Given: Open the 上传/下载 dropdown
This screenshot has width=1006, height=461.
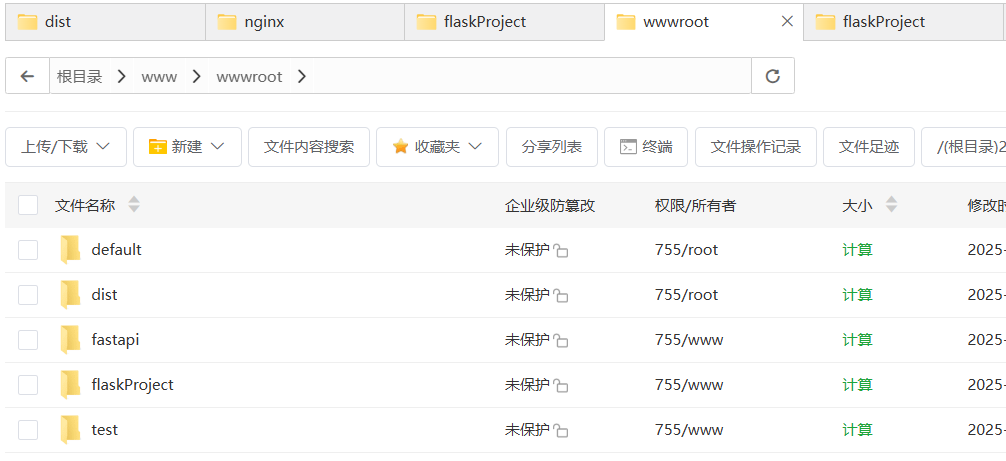Looking at the screenshot, I should 65,147.
